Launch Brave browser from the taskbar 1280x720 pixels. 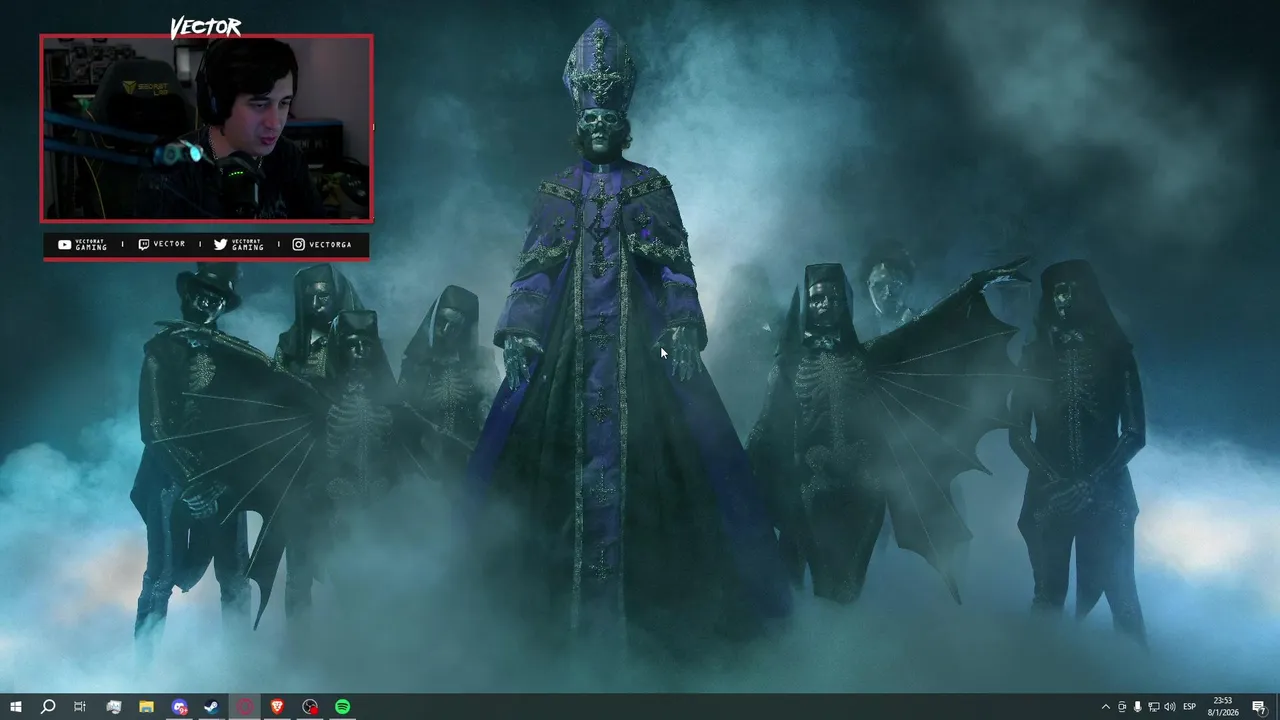277,707
